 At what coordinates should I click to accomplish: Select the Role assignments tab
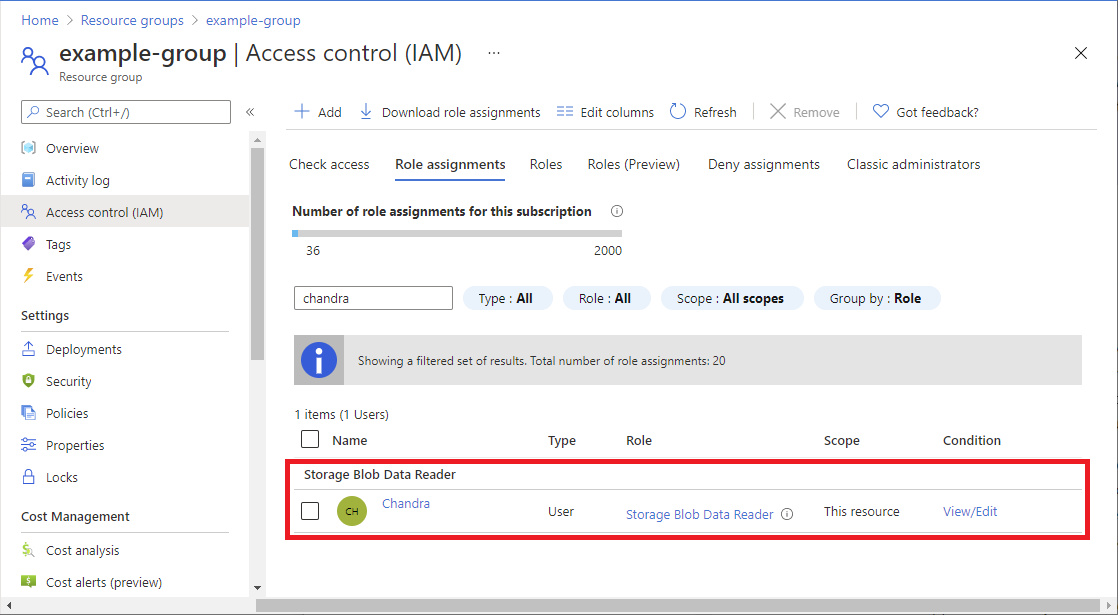(x=450, y=165)
